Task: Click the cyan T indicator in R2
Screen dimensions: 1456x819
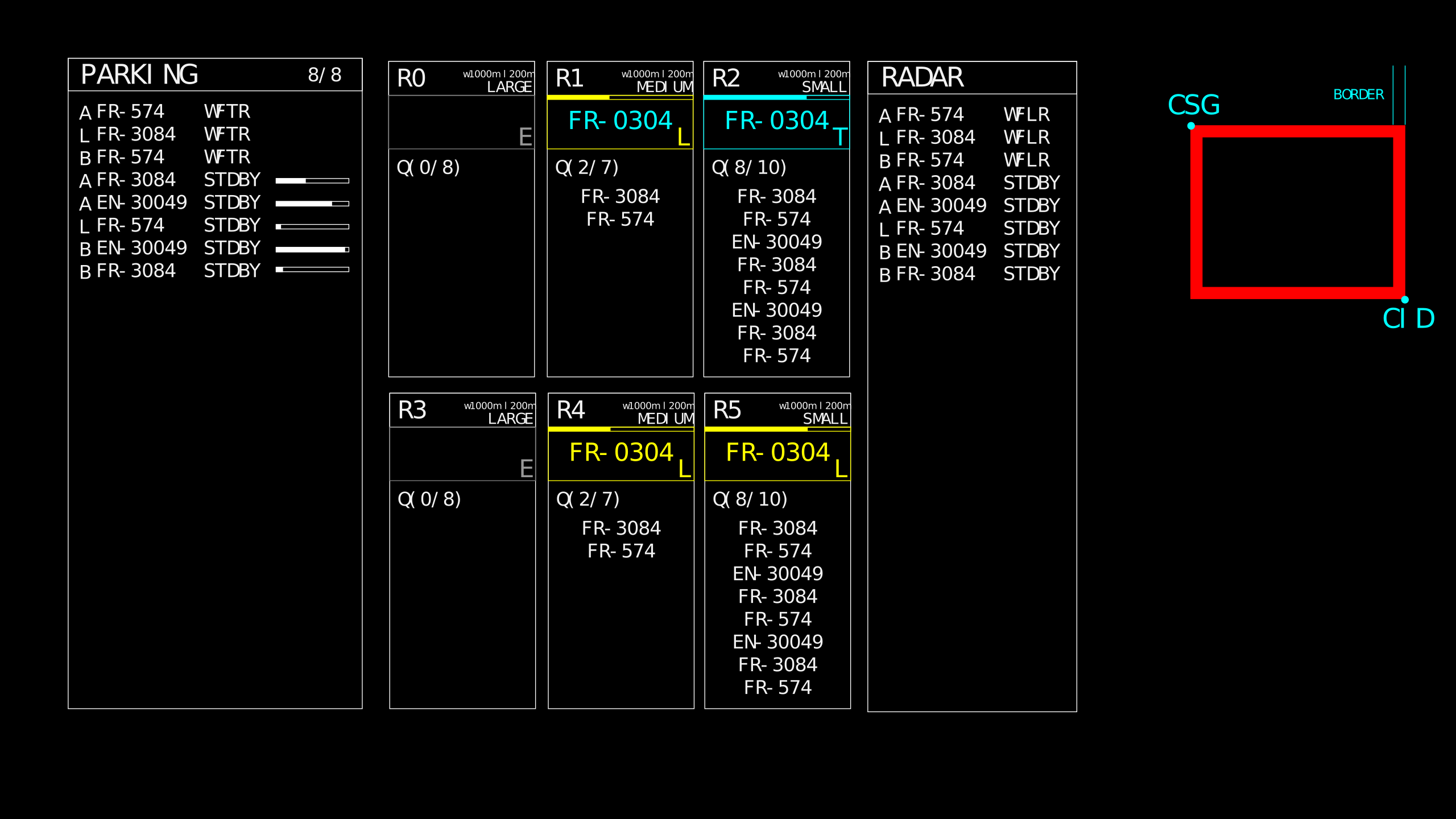Action: 839,137
